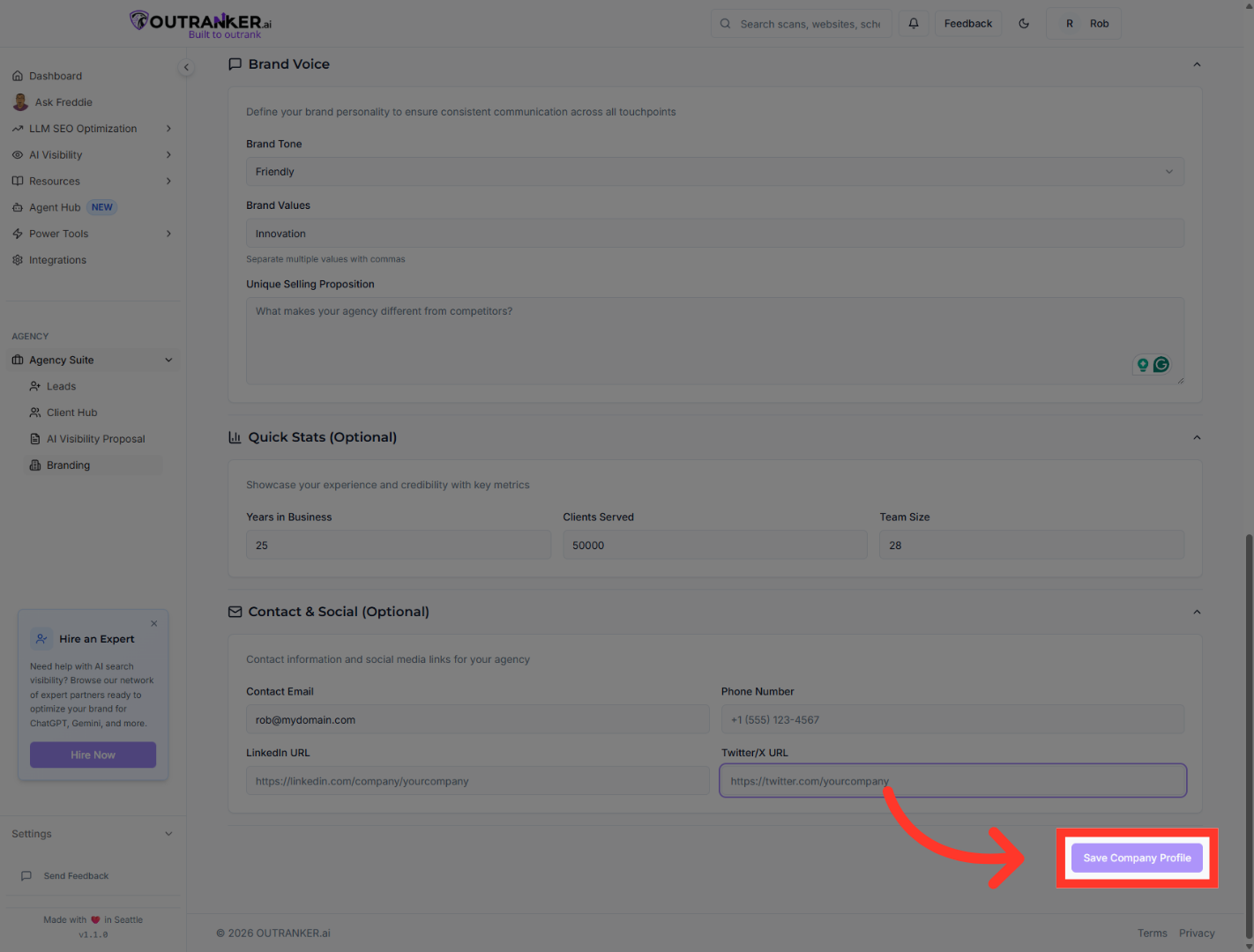Click the Grammarly icon in the proposition field
This screenshot has width=1254, height=952.
point(1161,364)
